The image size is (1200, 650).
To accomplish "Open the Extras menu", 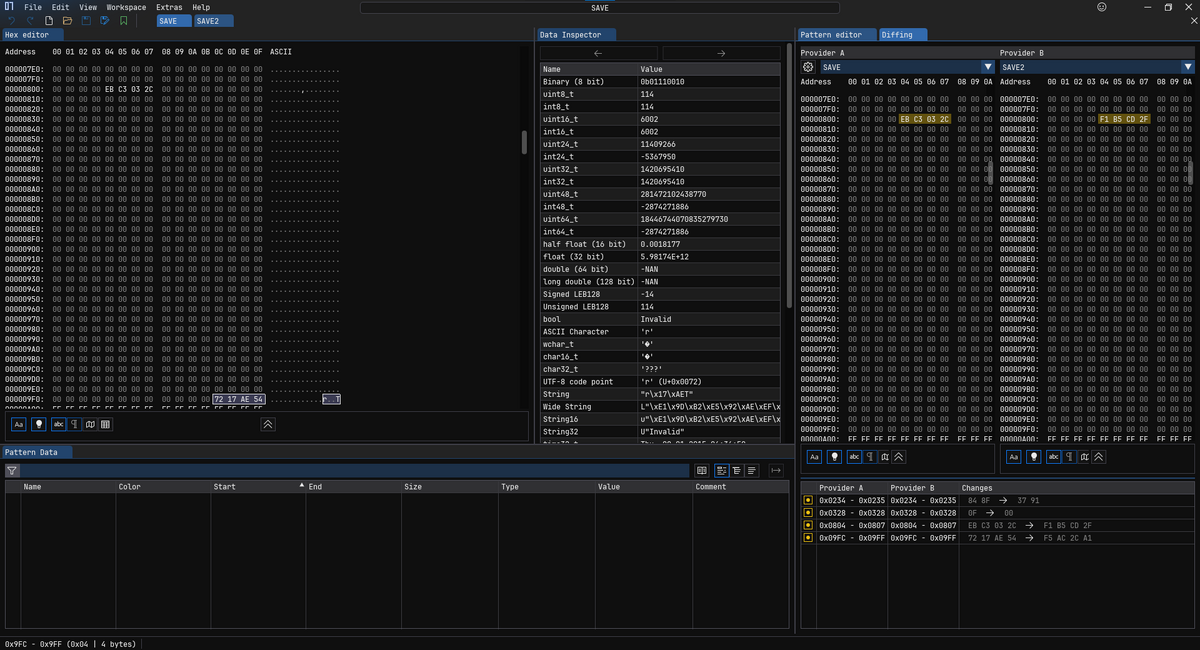I will pyautogui.click(x=169, y=7).
